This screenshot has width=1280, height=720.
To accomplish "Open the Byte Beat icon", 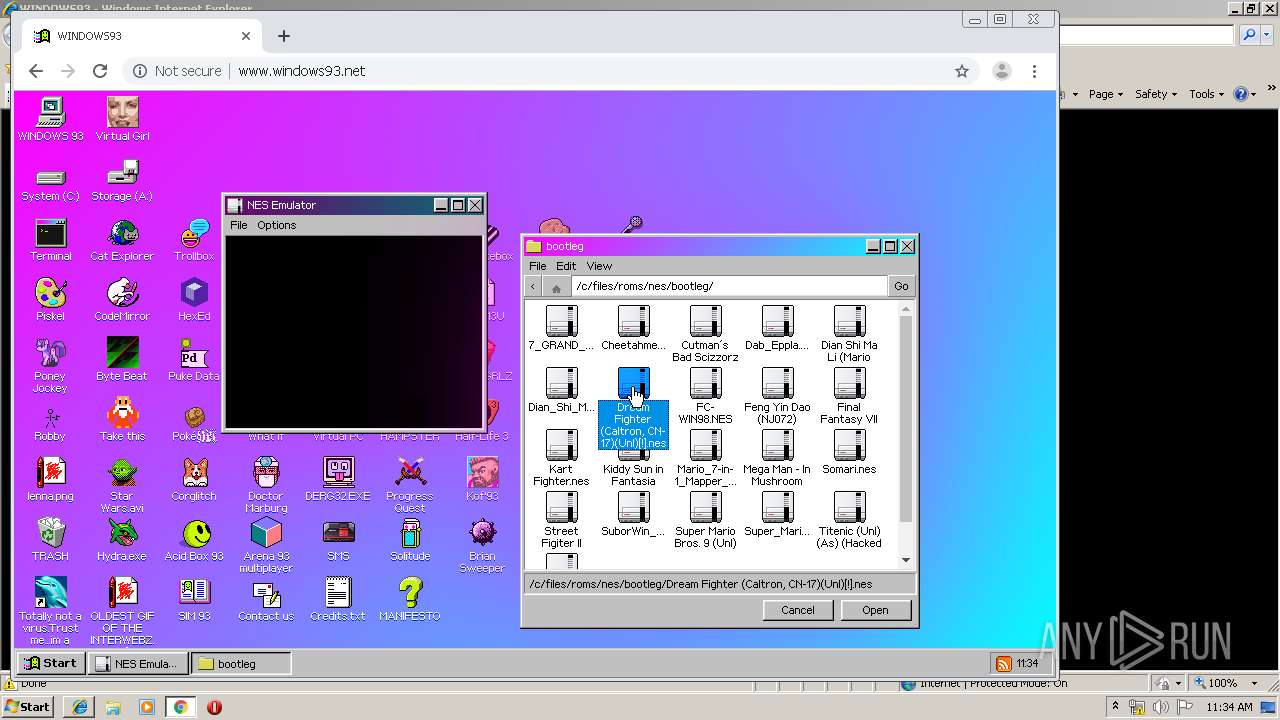I will pyautogui.click(x=122, y=360).
